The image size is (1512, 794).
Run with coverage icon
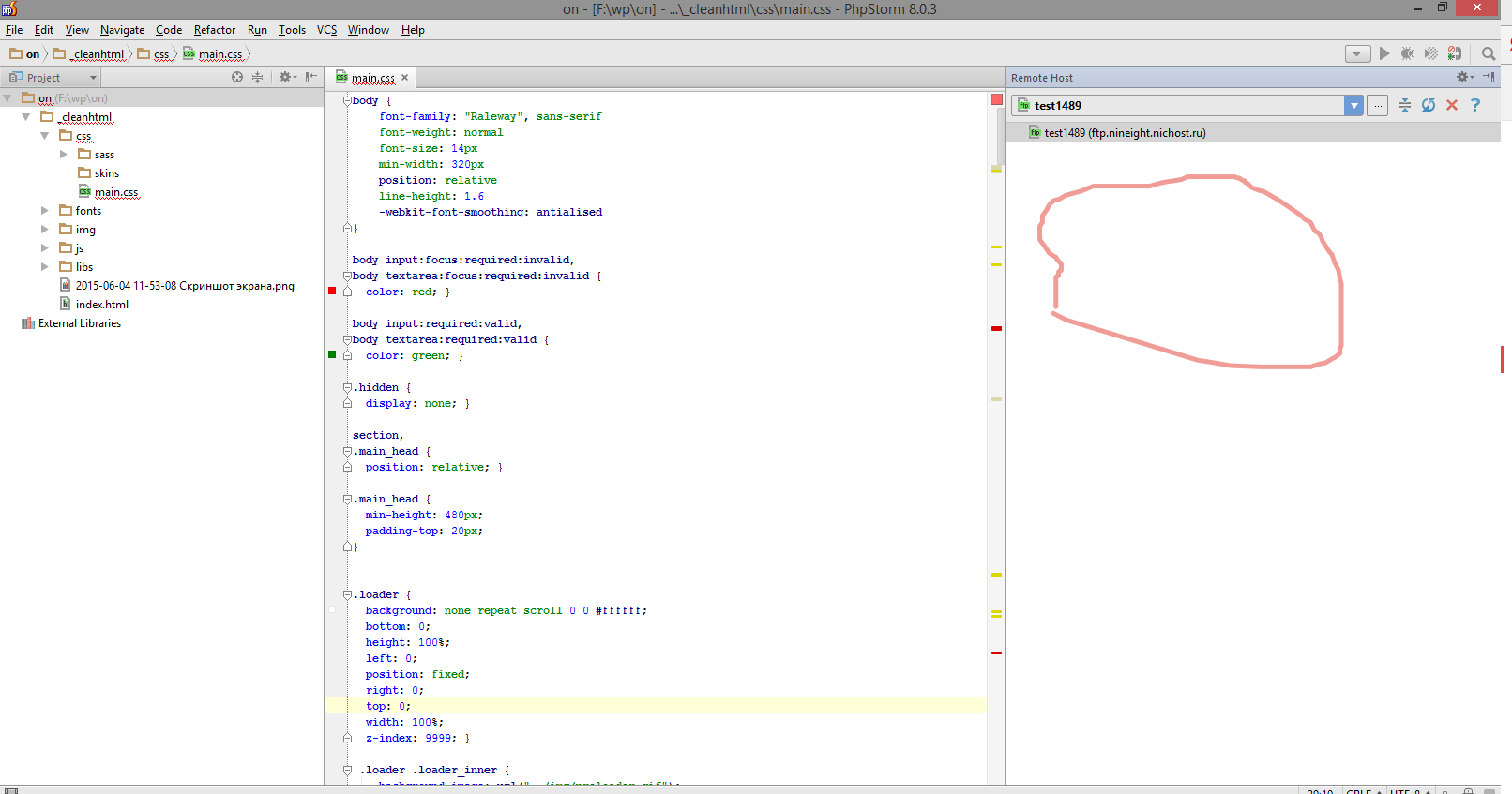(x=1431, y=53)
